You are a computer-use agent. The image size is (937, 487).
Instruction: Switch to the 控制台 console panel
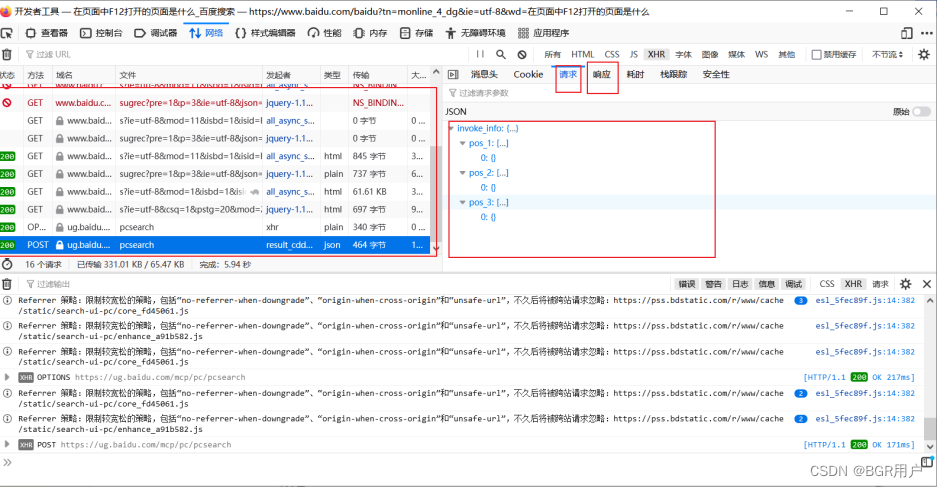coord(101,33)
